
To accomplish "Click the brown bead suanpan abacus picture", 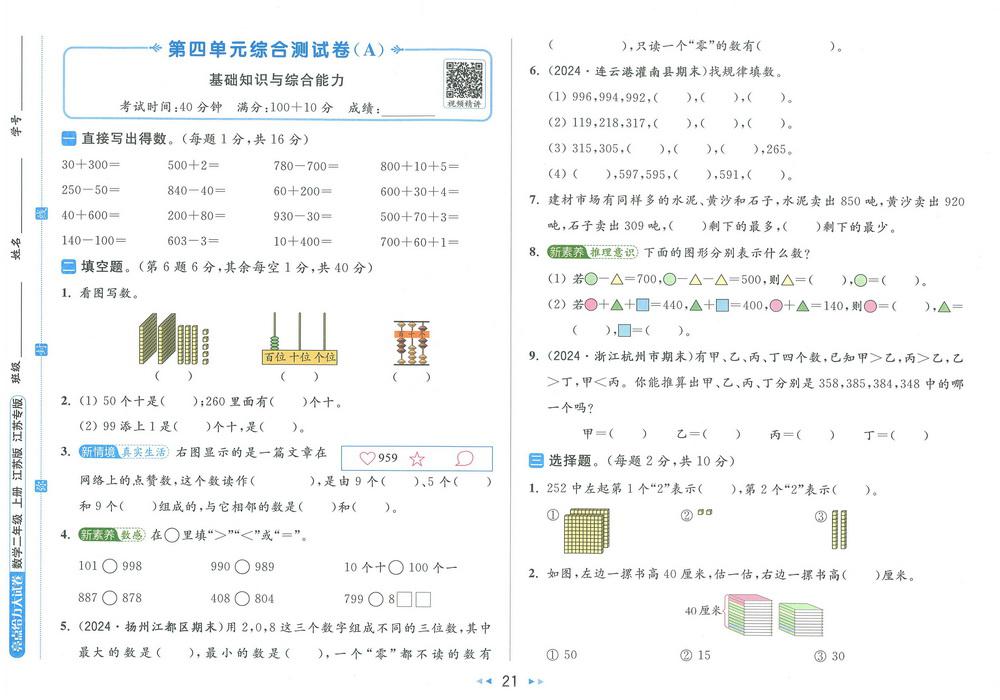I will [x=412, y=344].
